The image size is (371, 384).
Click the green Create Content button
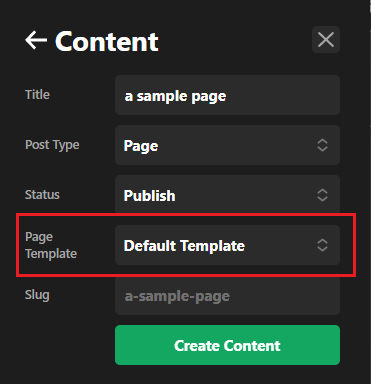point(227,345)
